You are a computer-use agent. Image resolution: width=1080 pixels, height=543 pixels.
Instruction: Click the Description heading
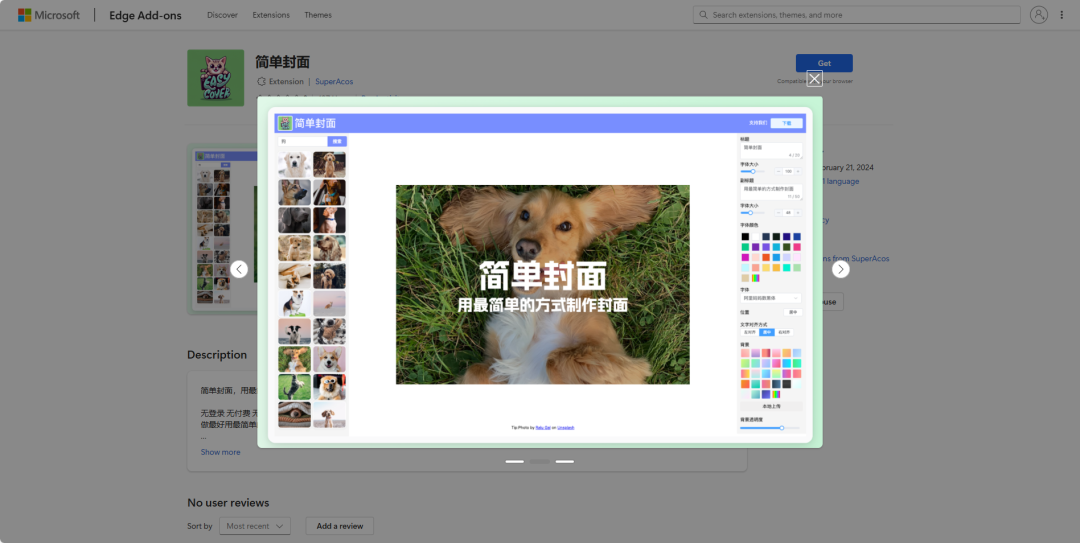[217, 355]
